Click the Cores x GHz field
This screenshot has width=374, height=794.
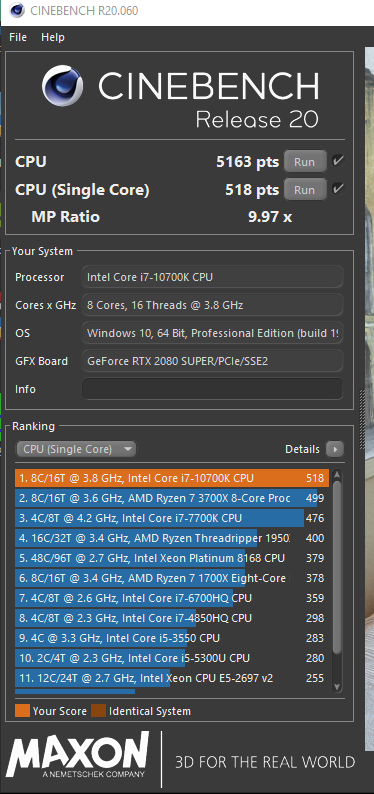point(213,305)
